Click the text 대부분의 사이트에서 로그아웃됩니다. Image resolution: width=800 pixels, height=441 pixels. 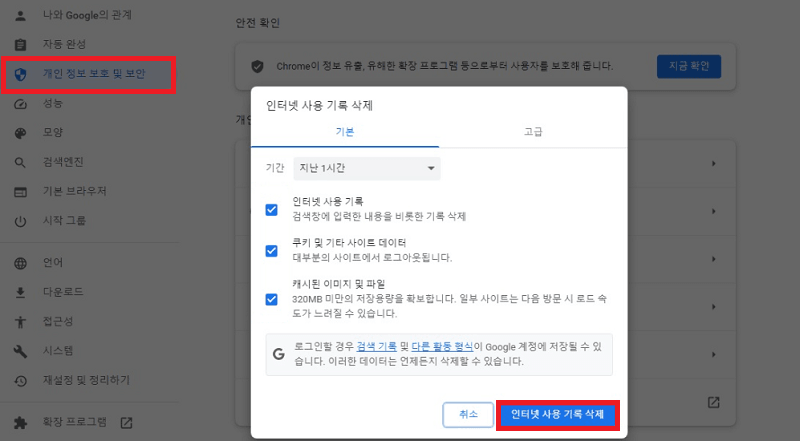tap(372, 258)
